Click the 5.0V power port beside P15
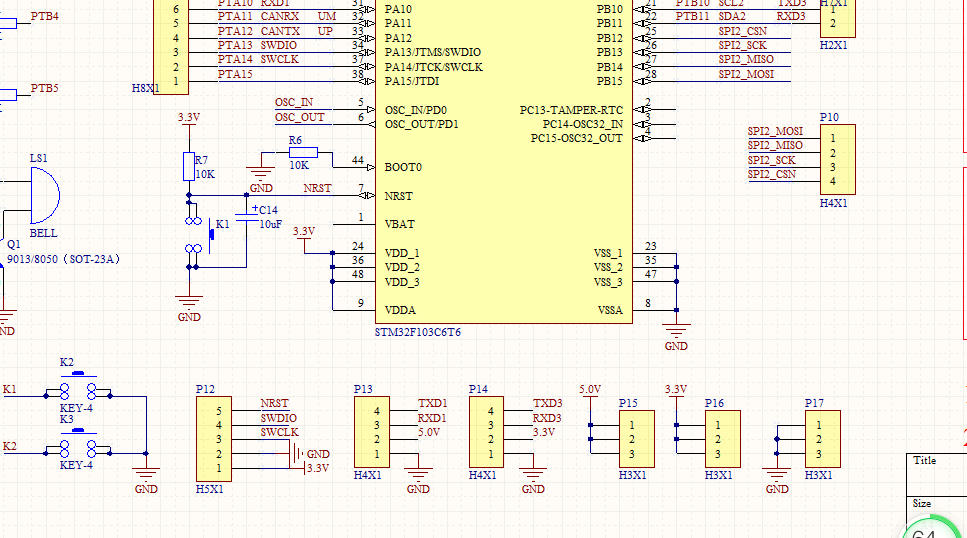The width and height of the screenshot is (967, 538). (590, 393)
